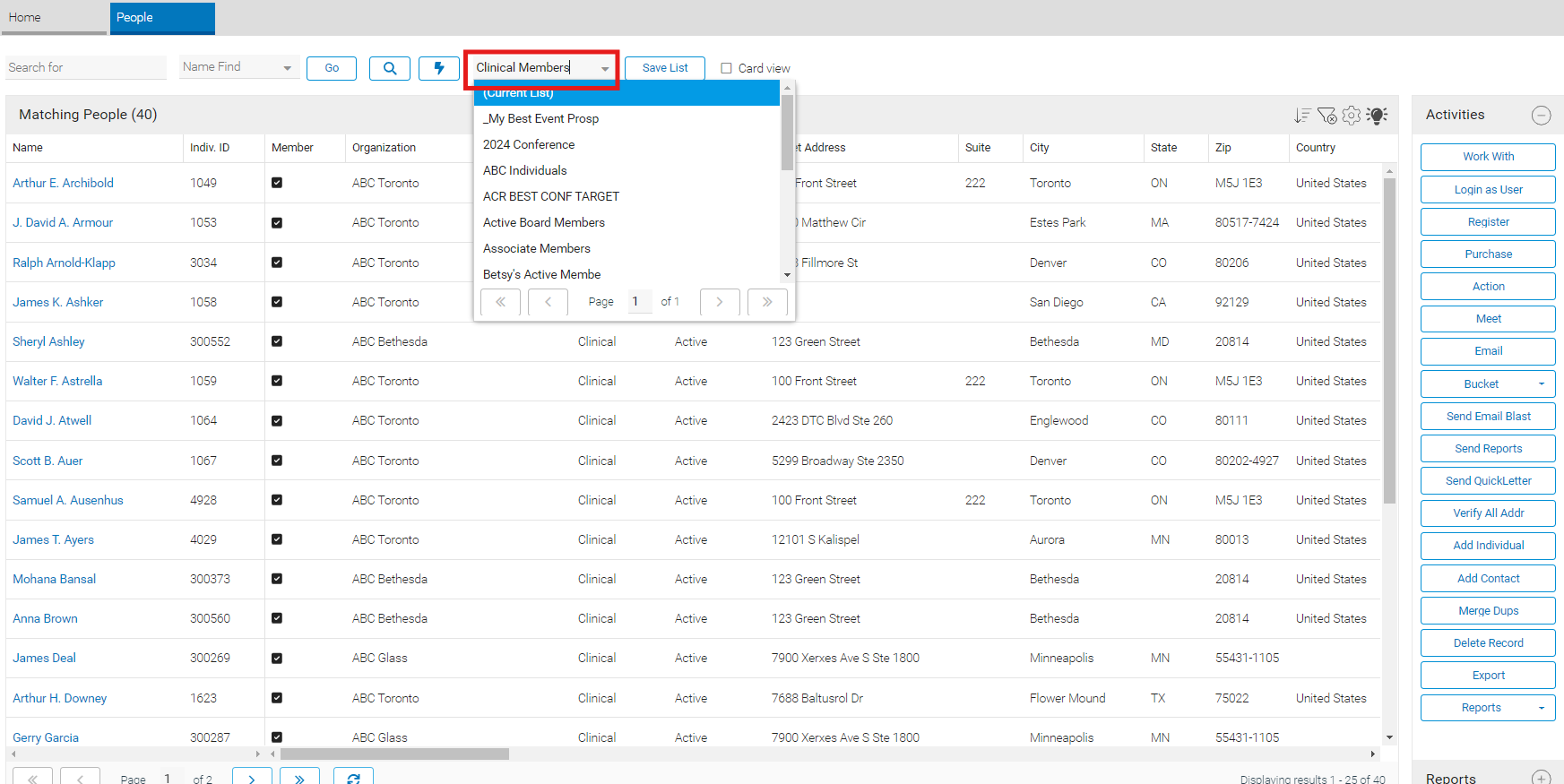Select ACR BEST CONF TARGET list
Screen dimensions: 1564x784
coord(626,196)
